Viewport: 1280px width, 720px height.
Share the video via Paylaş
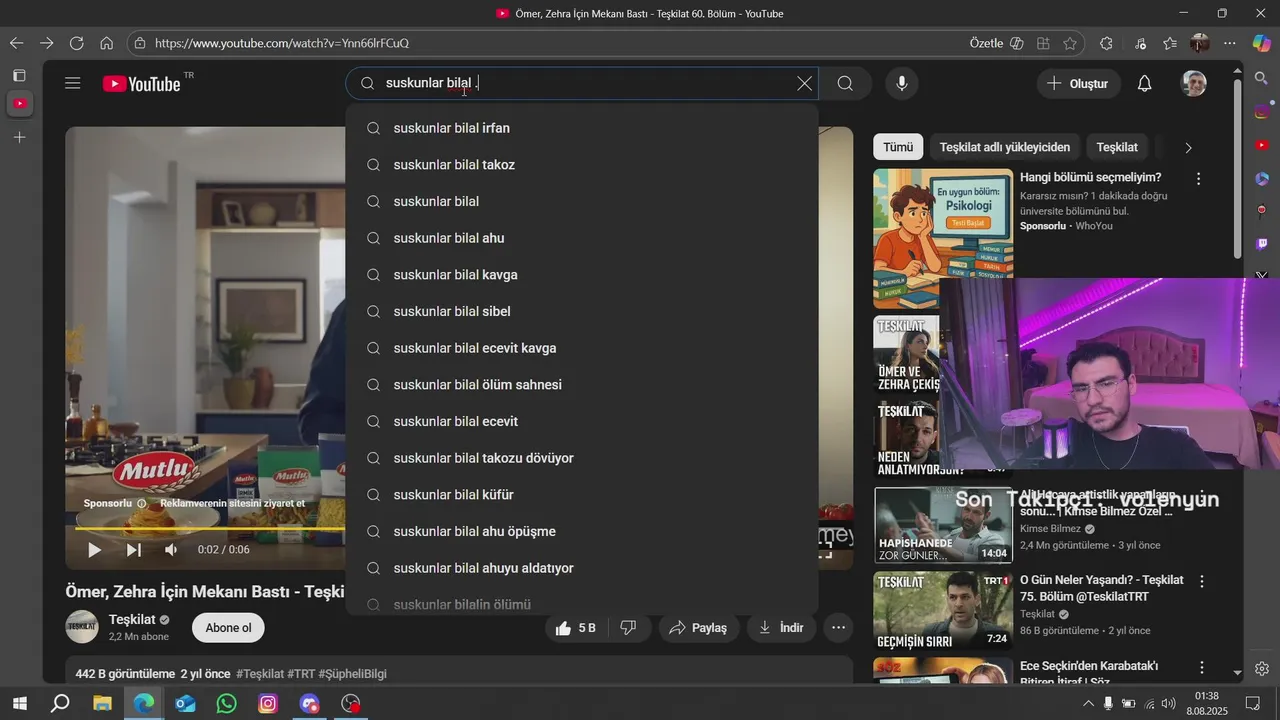click(698, 628)
